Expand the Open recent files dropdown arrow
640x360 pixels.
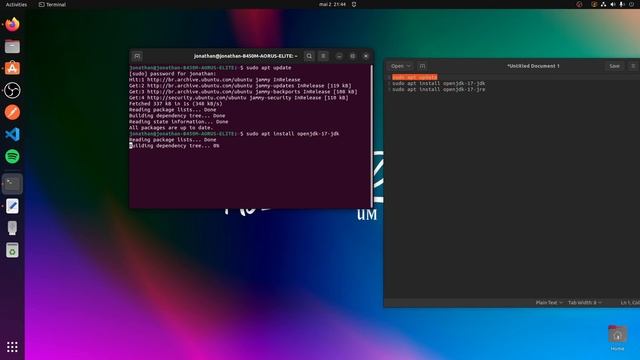(x=409, y=66)
